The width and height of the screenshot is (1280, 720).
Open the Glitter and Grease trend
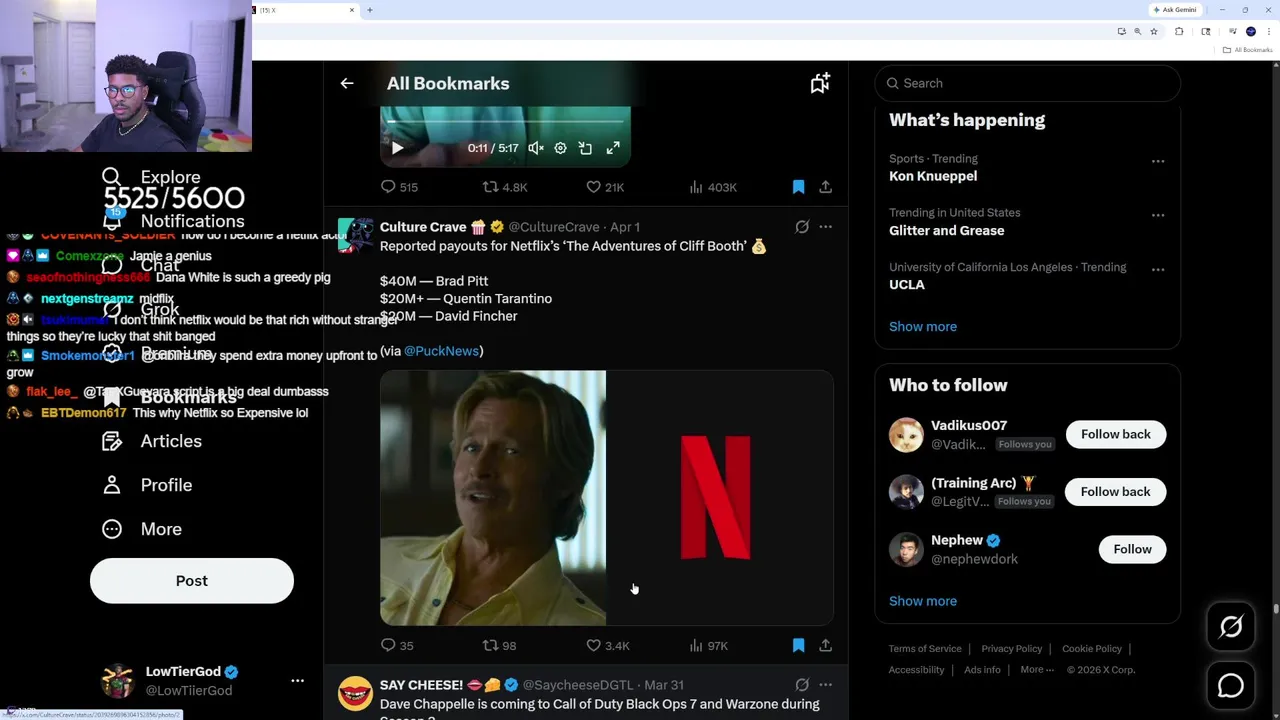tap(946, 230)
